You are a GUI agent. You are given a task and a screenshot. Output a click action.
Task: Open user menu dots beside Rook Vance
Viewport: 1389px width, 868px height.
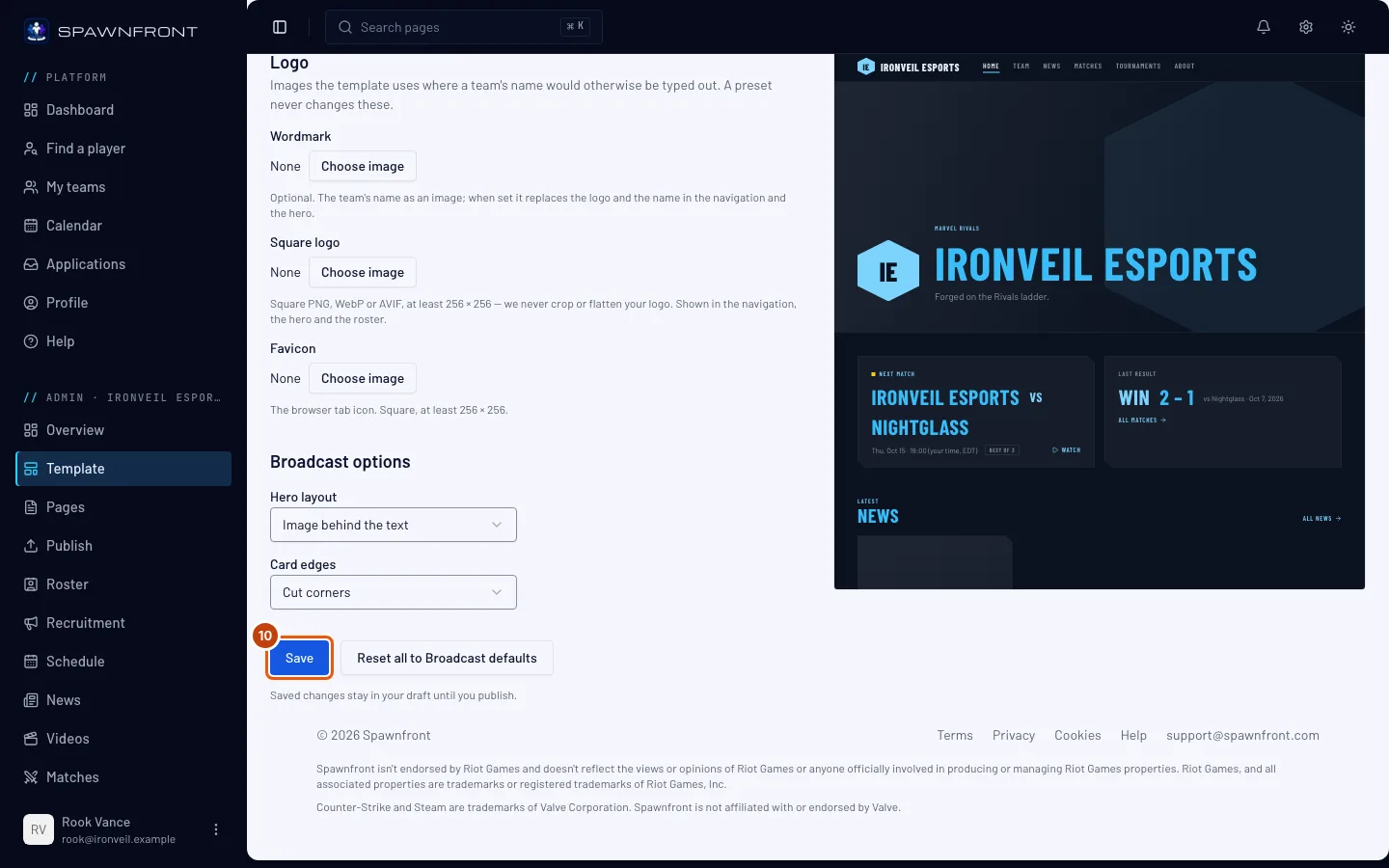coord(216,829)
